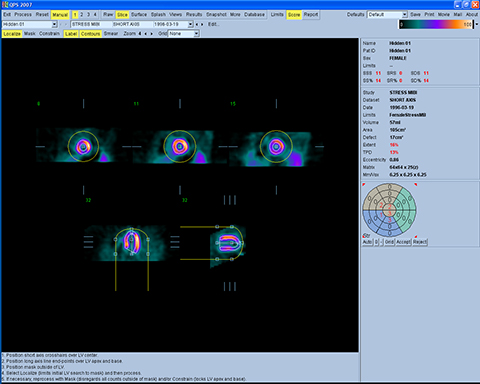The height and width of the screenshot is (384, 480).
Task: Open the Database page
Action: [254, 15]
